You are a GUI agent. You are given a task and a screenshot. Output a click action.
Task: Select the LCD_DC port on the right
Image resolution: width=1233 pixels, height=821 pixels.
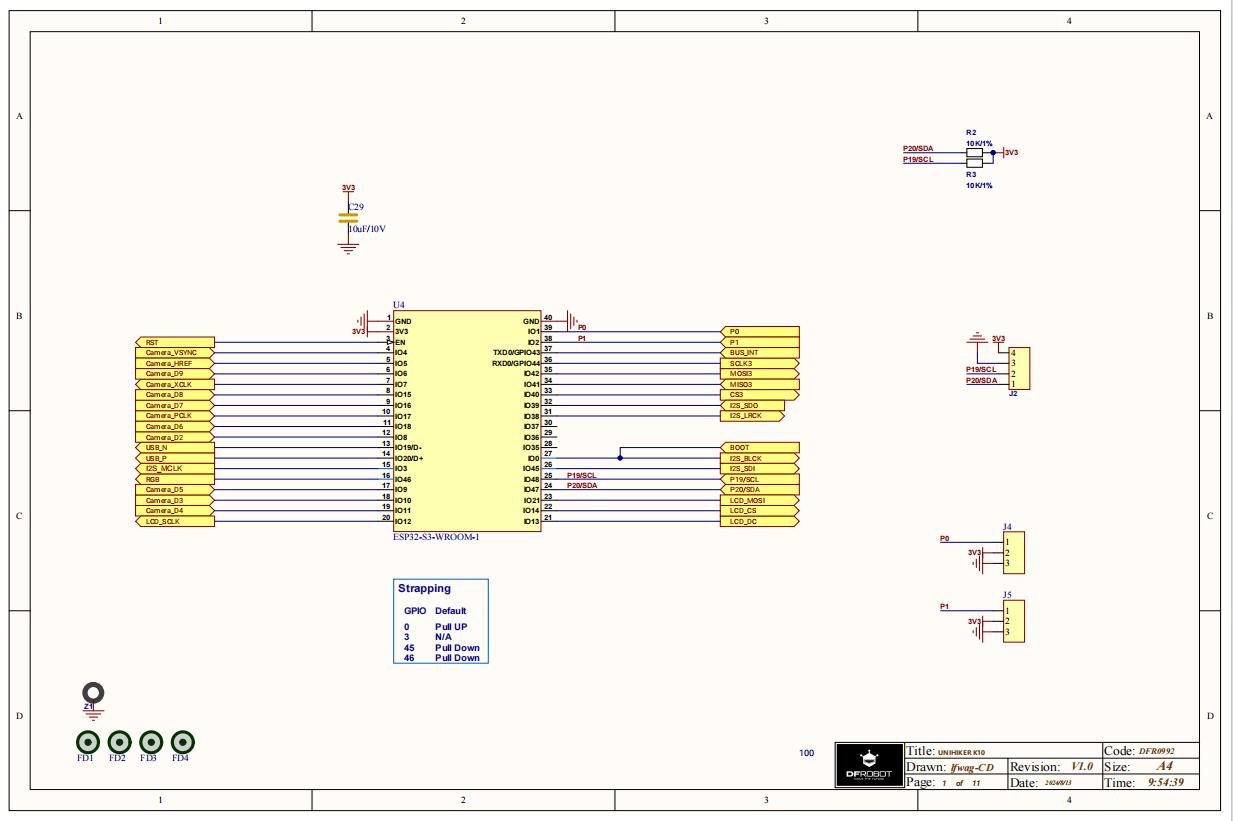(x=759, y=521)
